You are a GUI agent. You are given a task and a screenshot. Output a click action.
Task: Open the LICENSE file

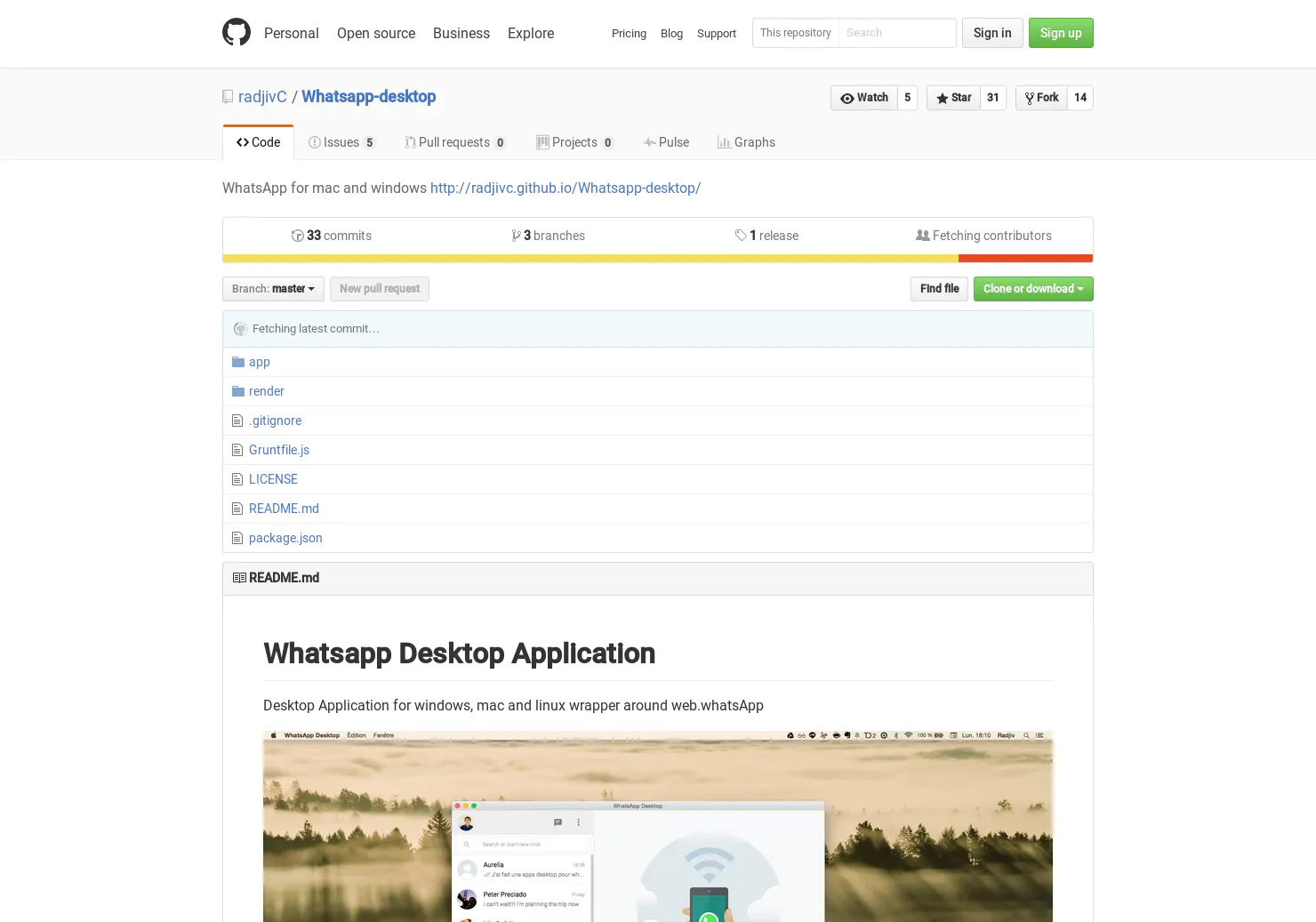(x=273, y=479)
